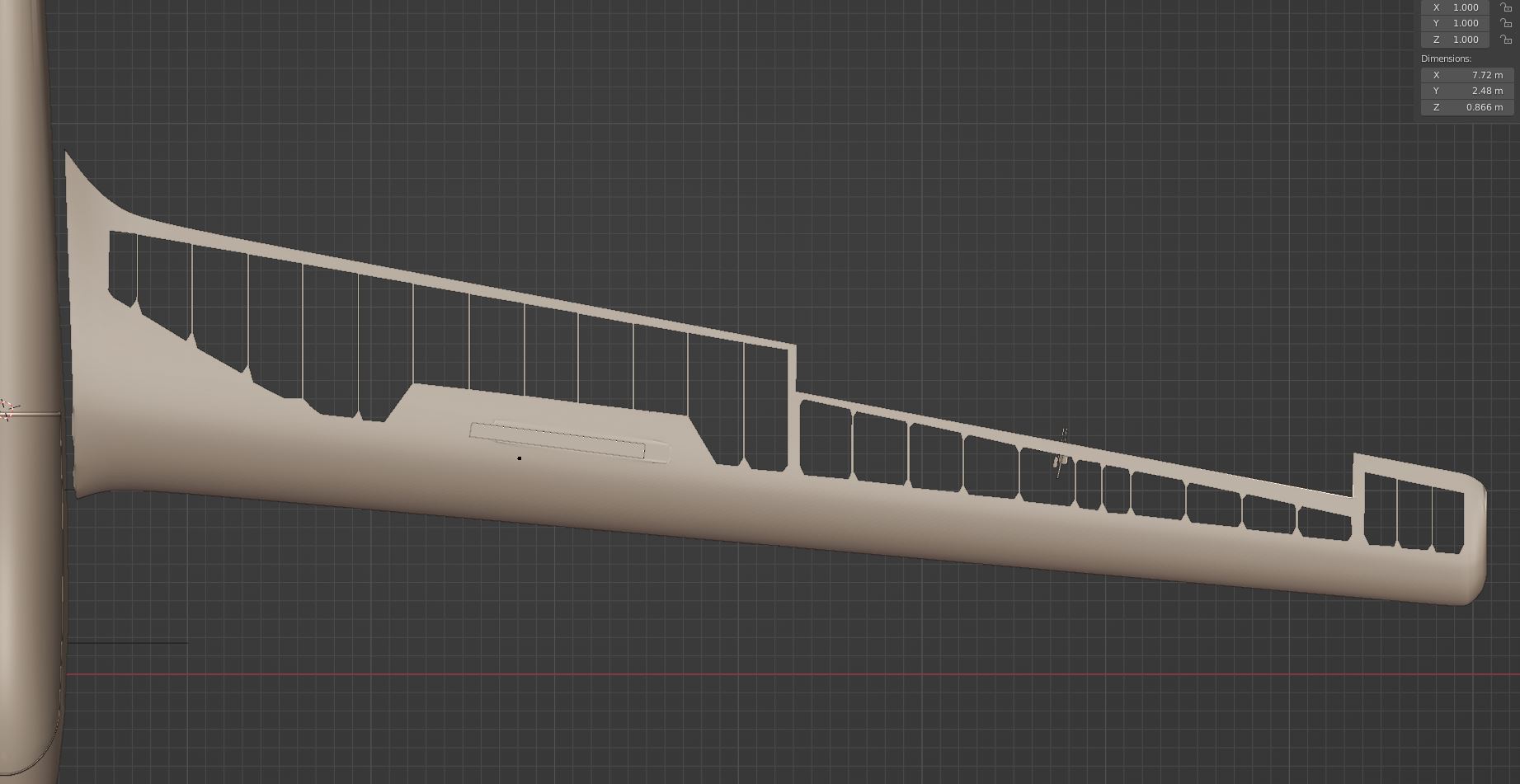Toggle the Scale Z lock icon
1520x784 pixels.
(1505, 40)
